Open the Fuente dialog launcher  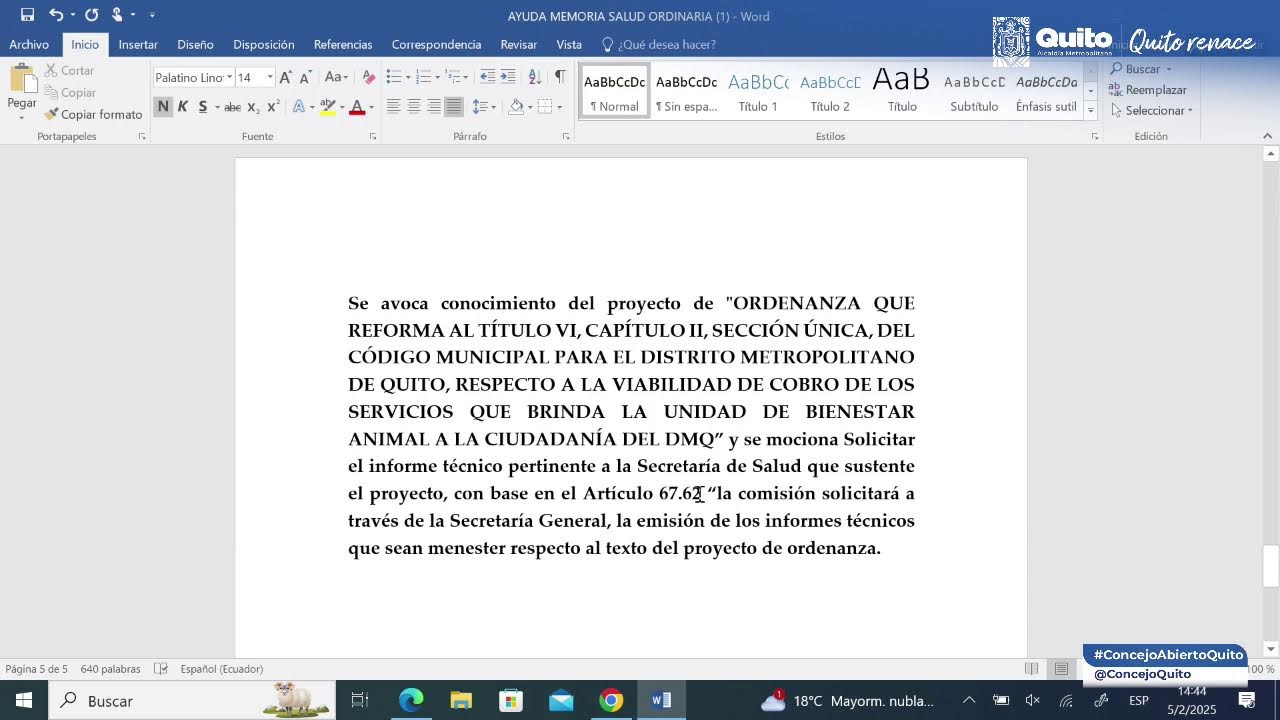point(373,136)
